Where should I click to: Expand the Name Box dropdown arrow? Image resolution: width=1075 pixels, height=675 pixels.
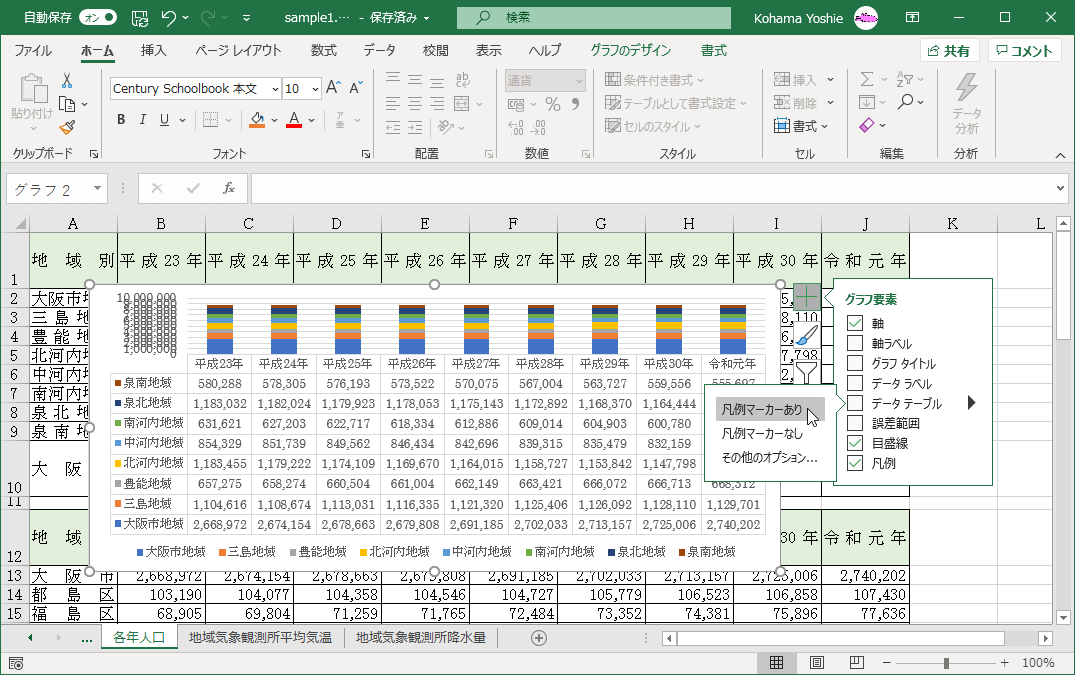click(x=97, y=188)
